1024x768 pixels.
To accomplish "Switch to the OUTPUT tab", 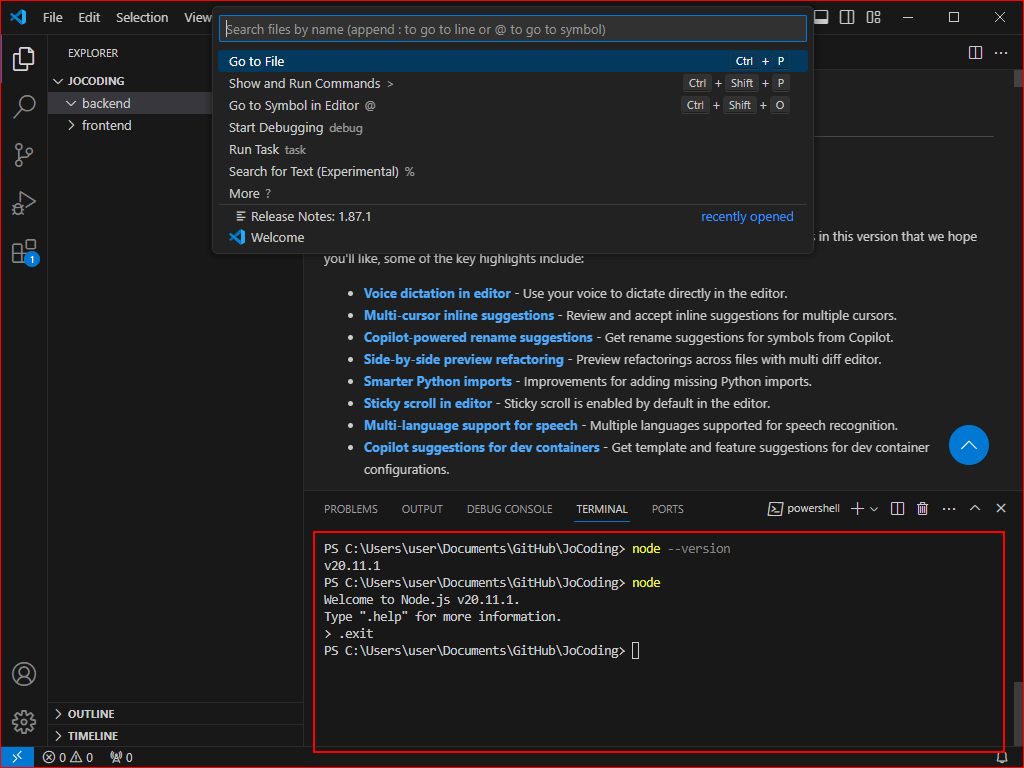I will [422, 509].
